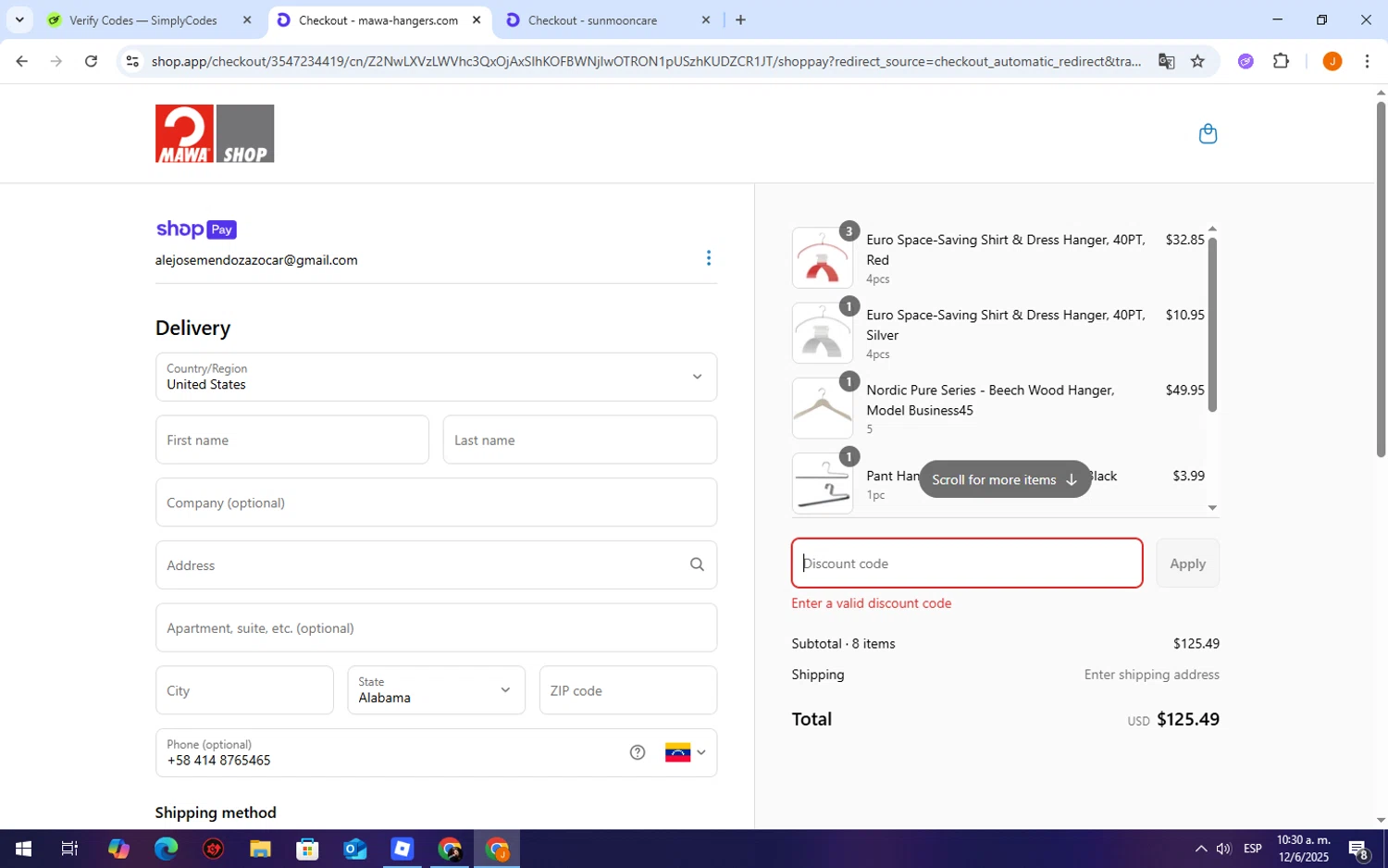Close the Checkout - sunmooncare tab
The width and height of the screenshot is (1388, 868).
[706, 19]
